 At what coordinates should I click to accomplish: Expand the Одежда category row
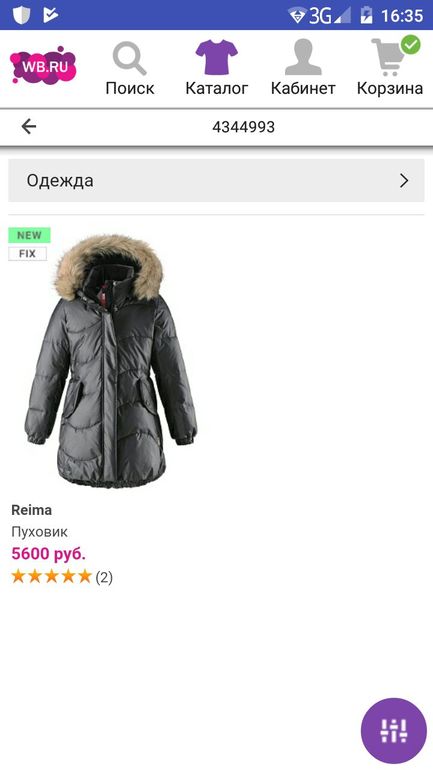coord(216,180)
